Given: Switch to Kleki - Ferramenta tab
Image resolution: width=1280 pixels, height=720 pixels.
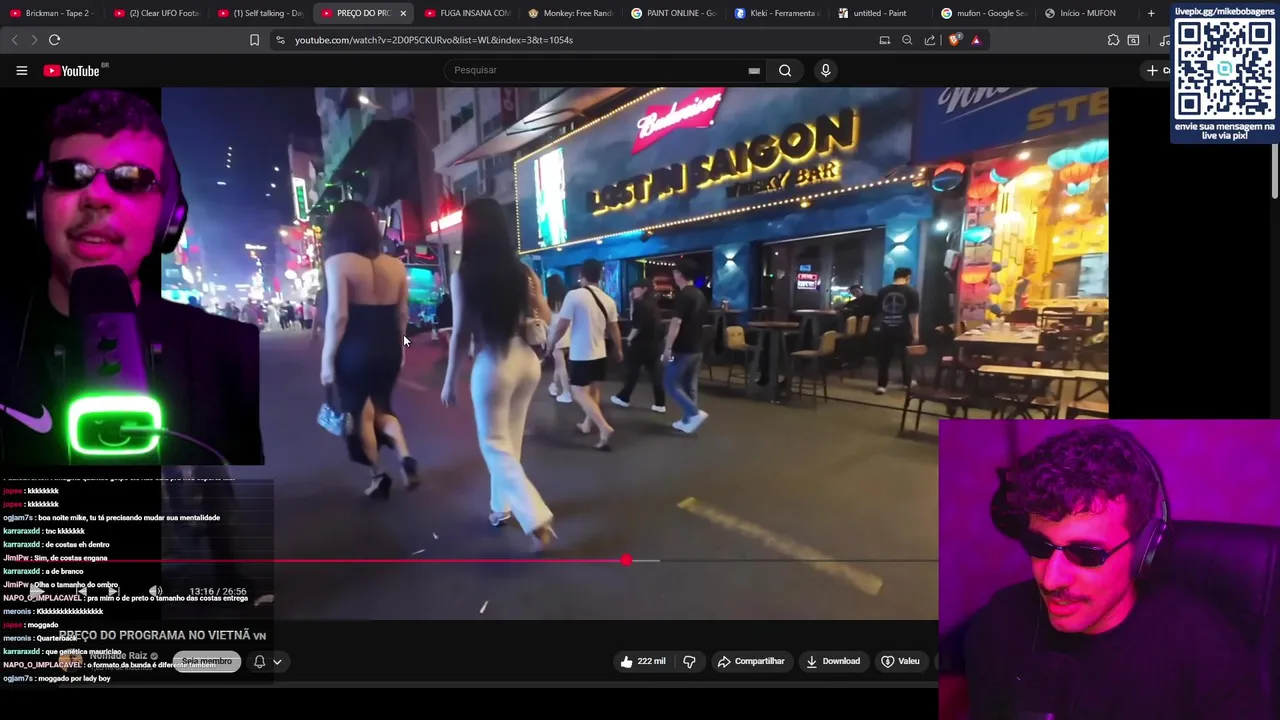Looking at the screenshot, I should tap(777, 13).
